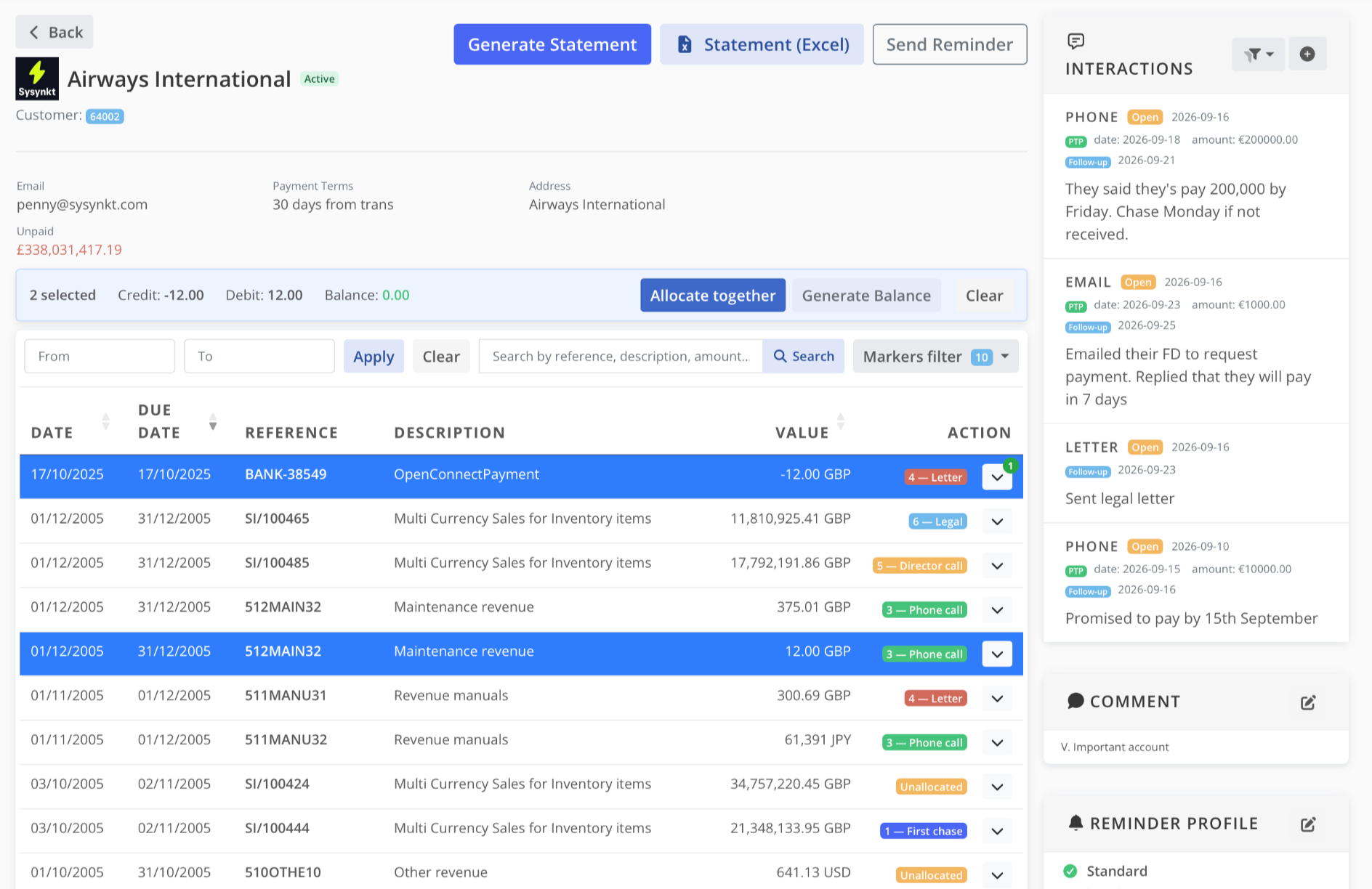The width and height of the screenshot is (1372, 889).
Task: Click Send Reminder button
Action: click(x=949, y=44)
